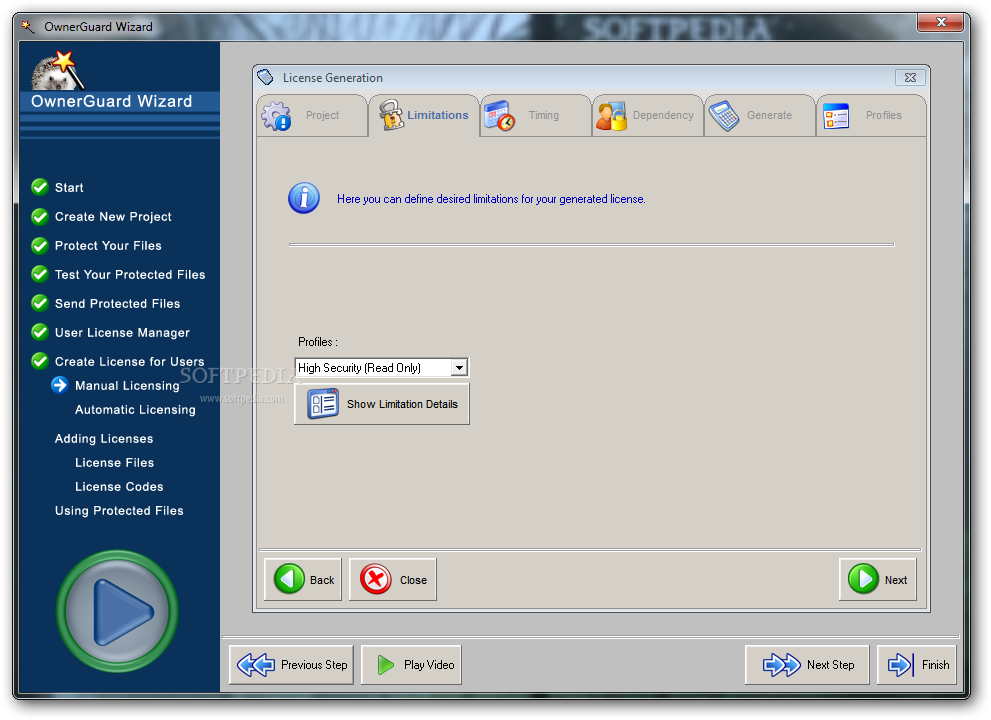Open the Create New Project step
This screenshot has height=720, width=991.
click(x=113, y=217)
